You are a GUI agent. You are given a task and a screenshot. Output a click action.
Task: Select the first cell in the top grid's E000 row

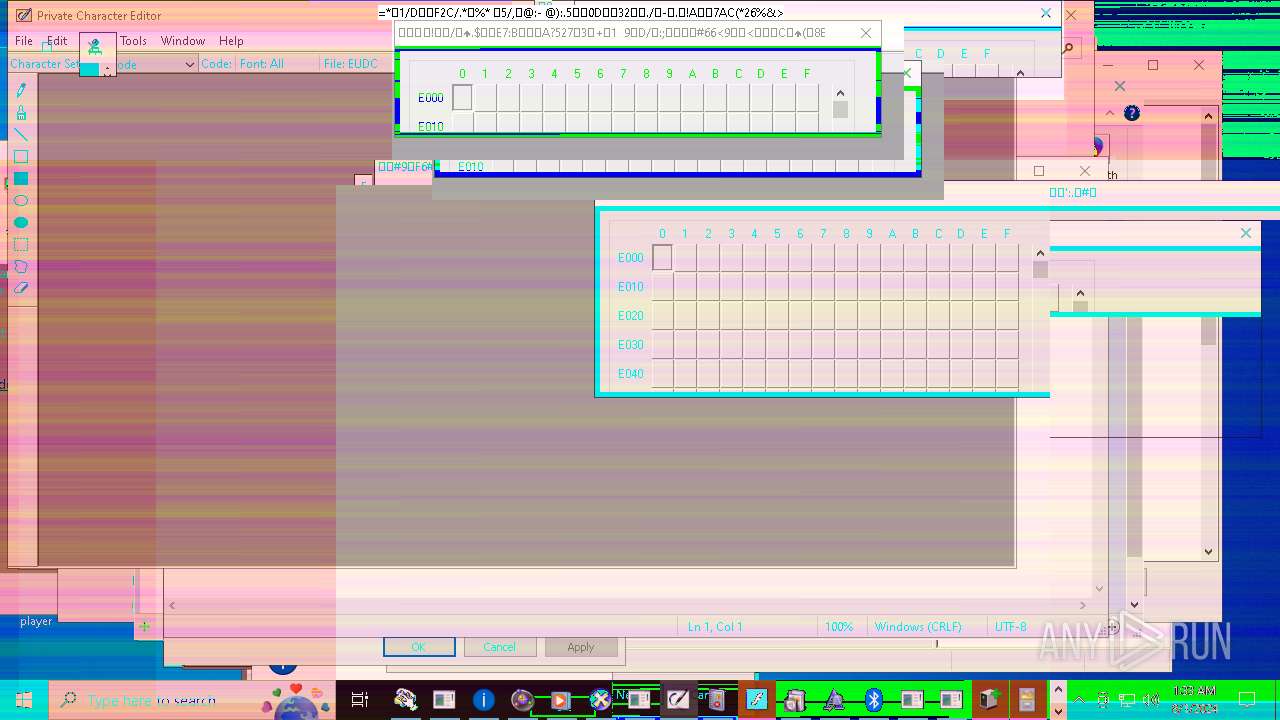(462, 97)
